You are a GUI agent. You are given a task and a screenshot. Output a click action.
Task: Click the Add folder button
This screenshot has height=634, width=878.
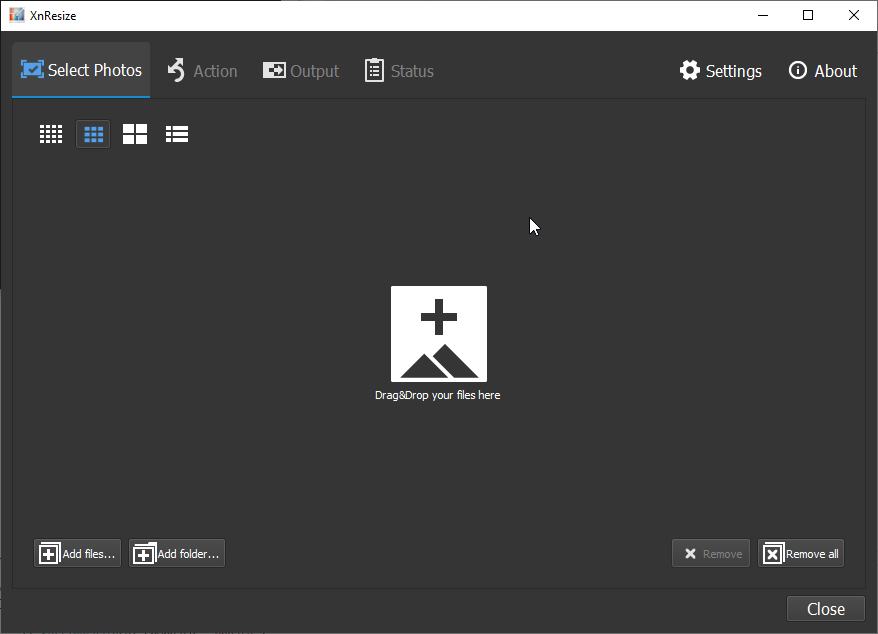[176, 552]
